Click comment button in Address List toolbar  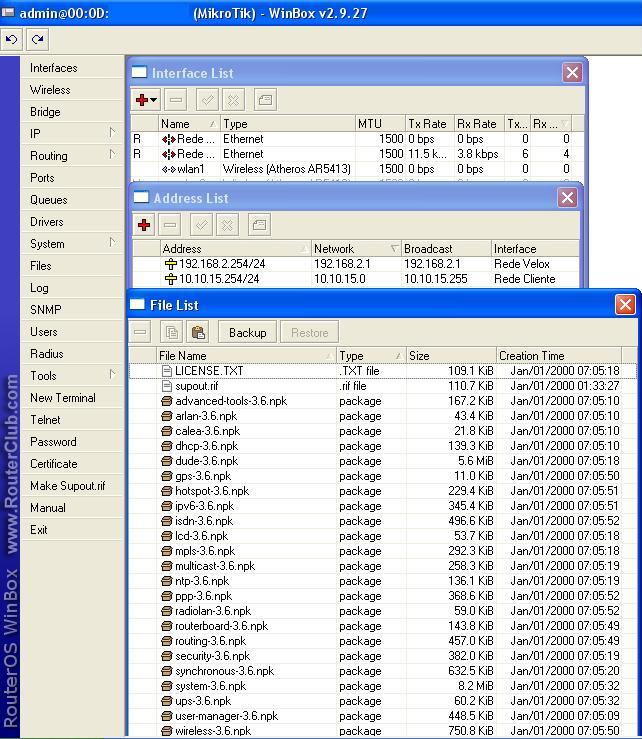259,225
